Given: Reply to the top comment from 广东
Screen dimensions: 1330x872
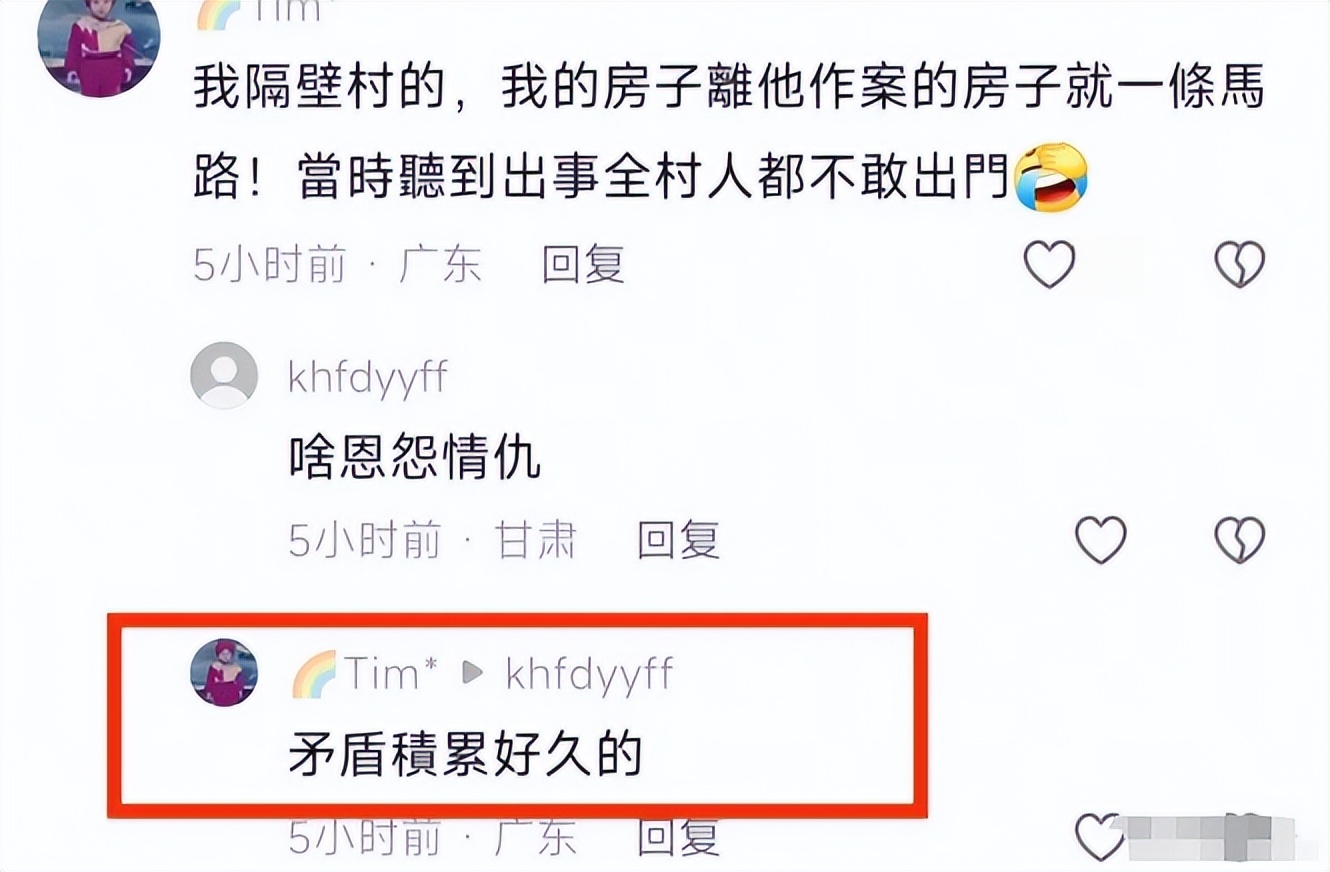Looking at the screenshot, I should tap(583, 265).
